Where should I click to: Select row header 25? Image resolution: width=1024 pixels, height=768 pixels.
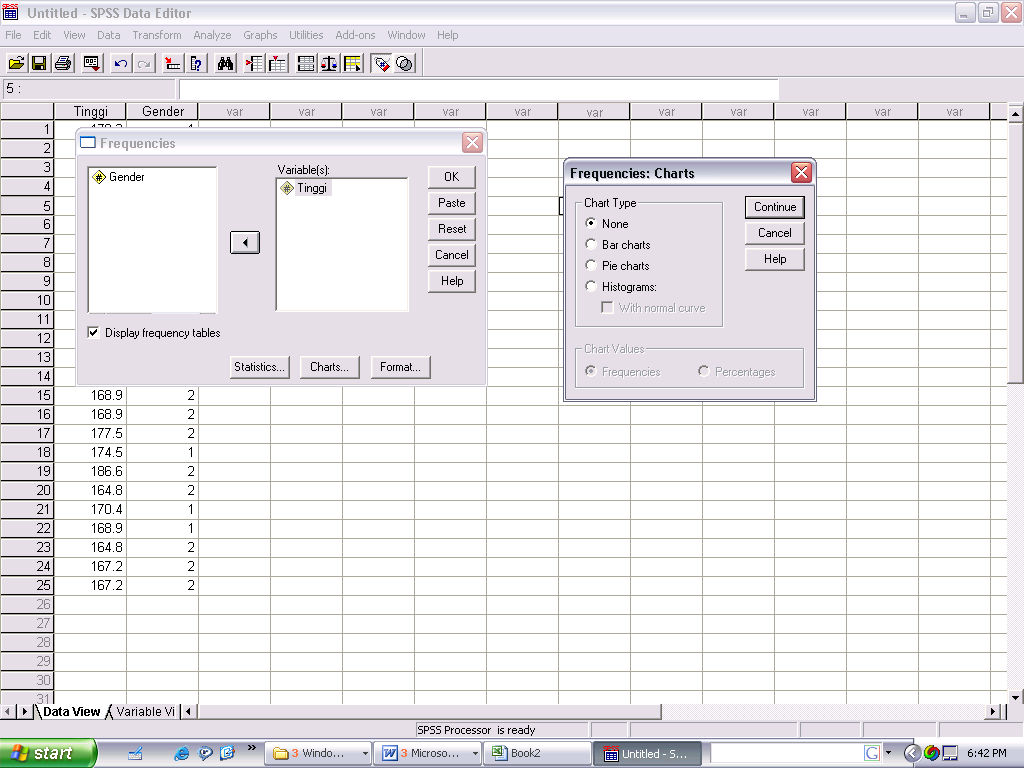(x=27, y=586)
